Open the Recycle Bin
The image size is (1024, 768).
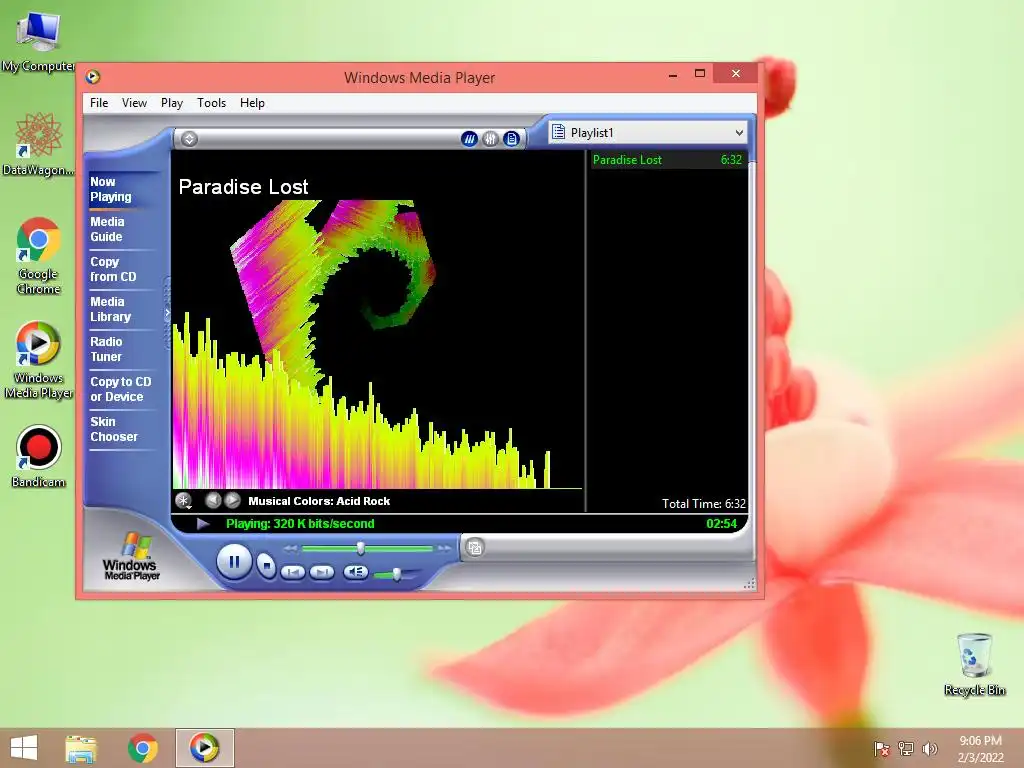tap(974, 664)
